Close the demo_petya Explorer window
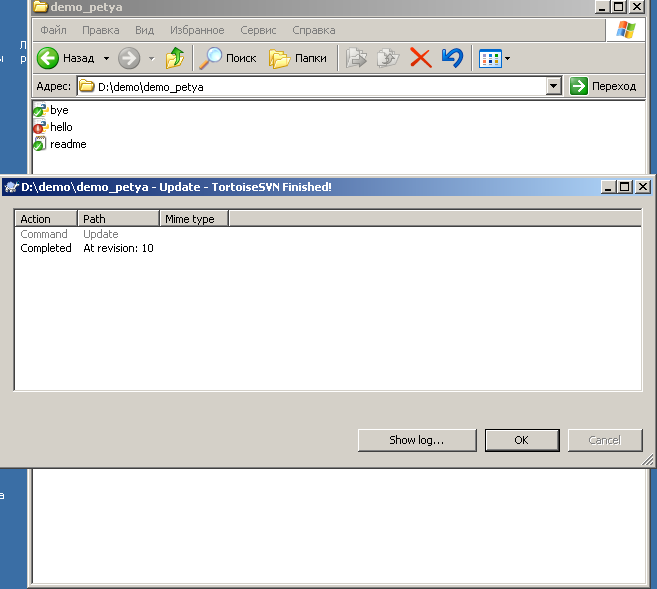The image size is (657, 589). coord(637,6)
